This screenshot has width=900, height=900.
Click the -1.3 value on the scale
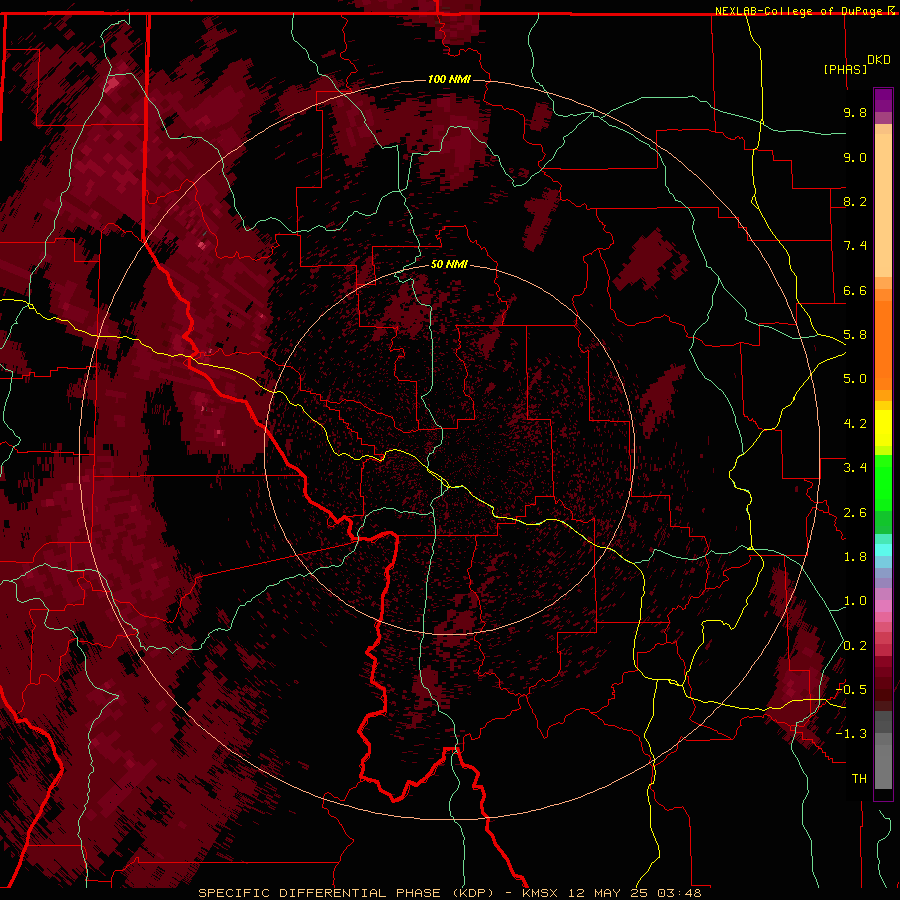851,734
